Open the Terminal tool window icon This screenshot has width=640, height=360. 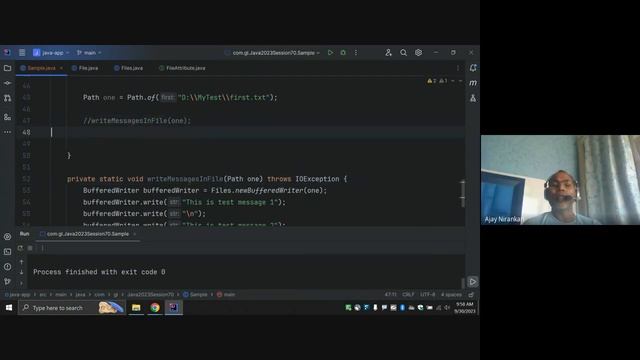tap(7, 252)
